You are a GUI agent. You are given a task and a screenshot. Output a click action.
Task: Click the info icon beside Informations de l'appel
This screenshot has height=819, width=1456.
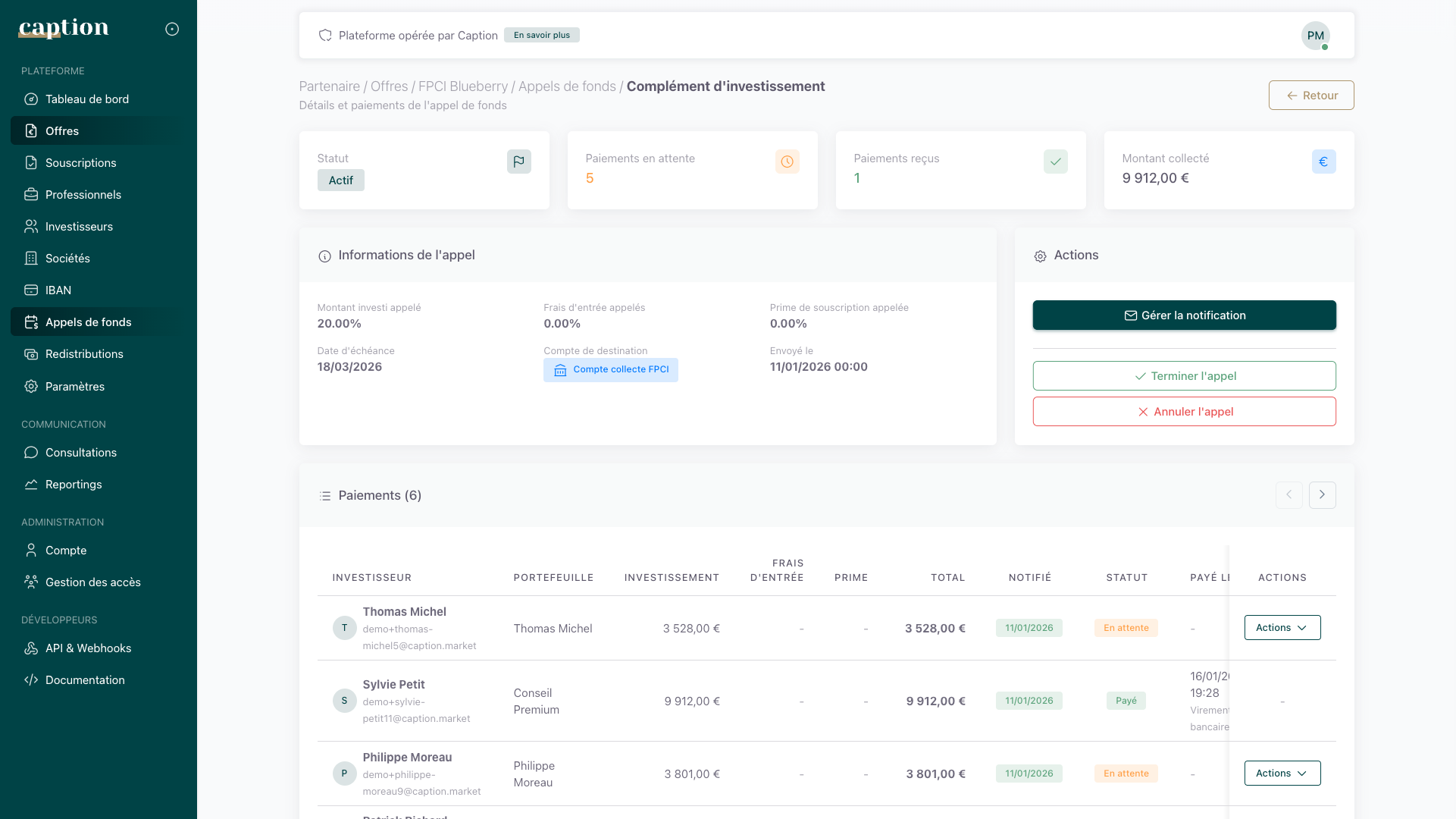point(324,256)
